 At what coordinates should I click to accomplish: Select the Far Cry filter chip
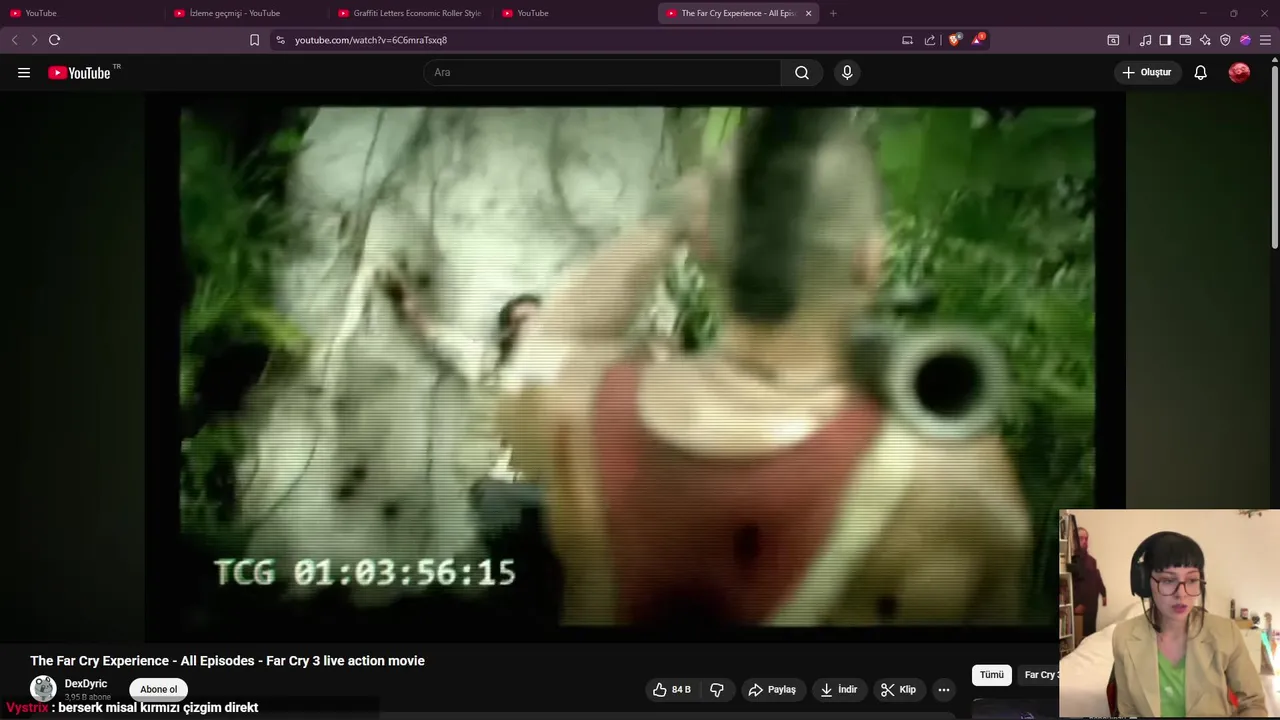pos(1039,675)
